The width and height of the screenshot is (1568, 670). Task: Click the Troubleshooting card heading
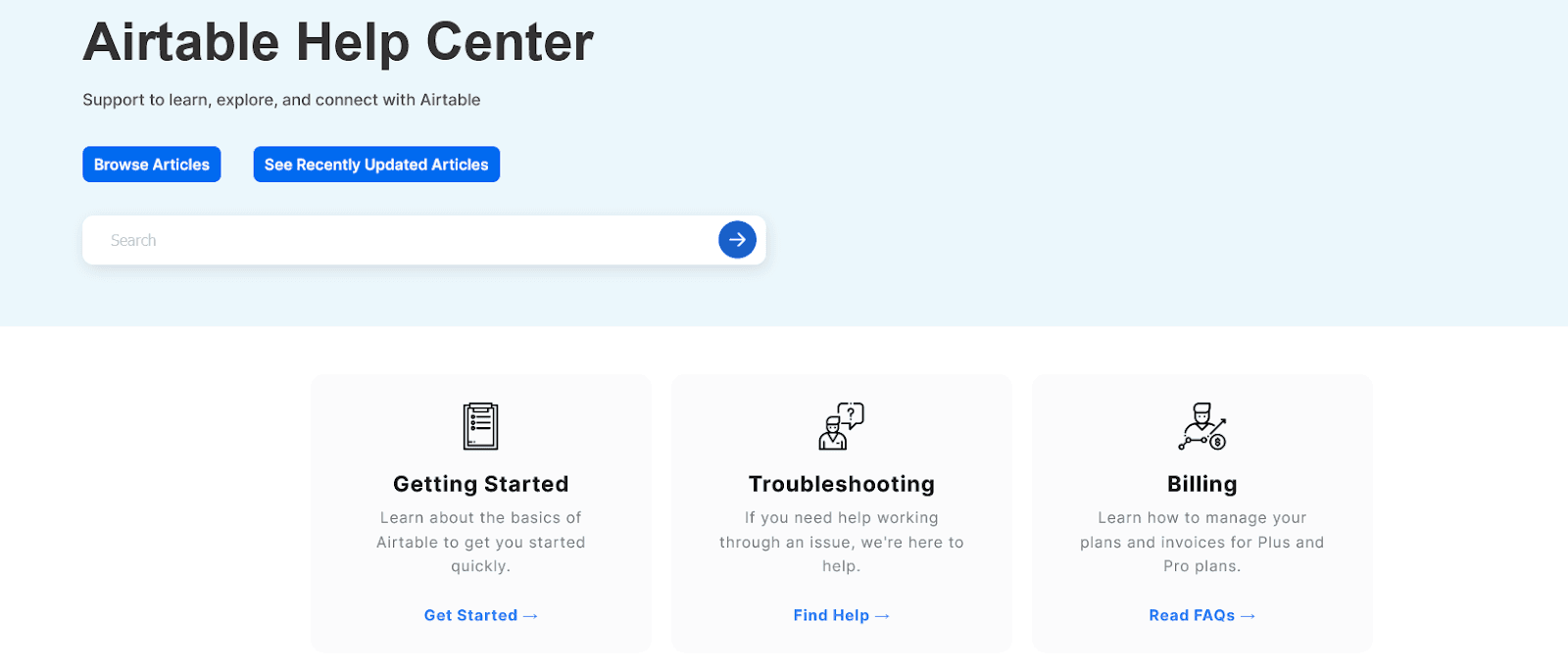pos(841,484)
